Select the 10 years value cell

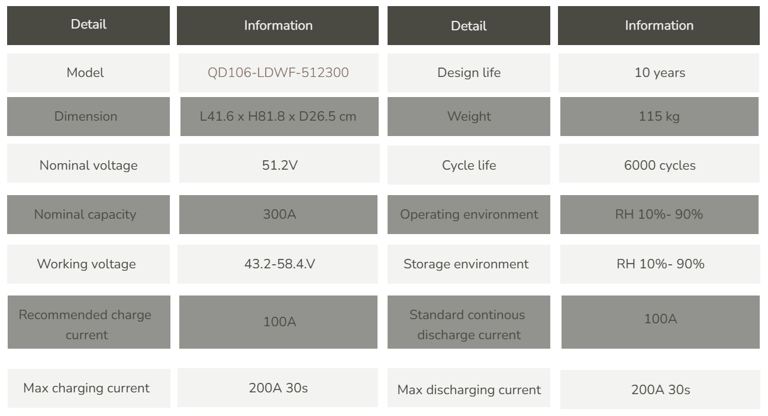(659, 73)
